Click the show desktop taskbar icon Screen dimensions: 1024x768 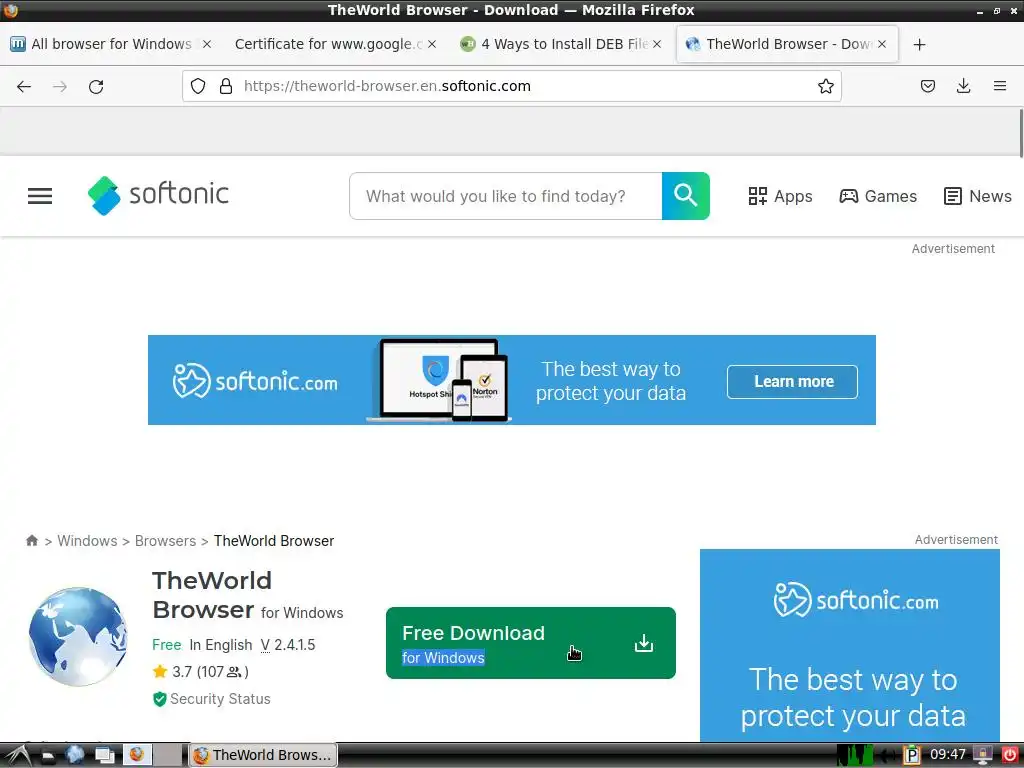pyautogui.click(x=104, y=756)
